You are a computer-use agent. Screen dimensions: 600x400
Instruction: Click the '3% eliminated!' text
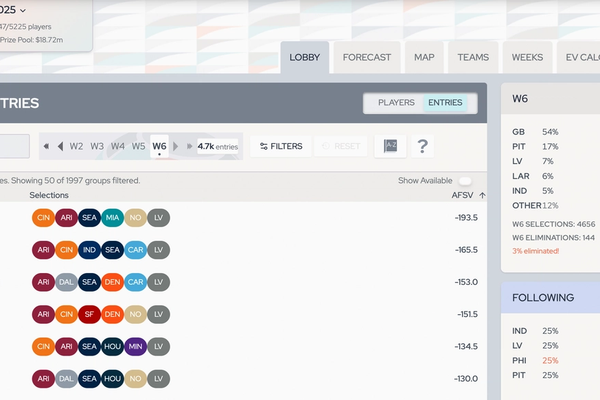pyautogui.click(x=535, y=251)
